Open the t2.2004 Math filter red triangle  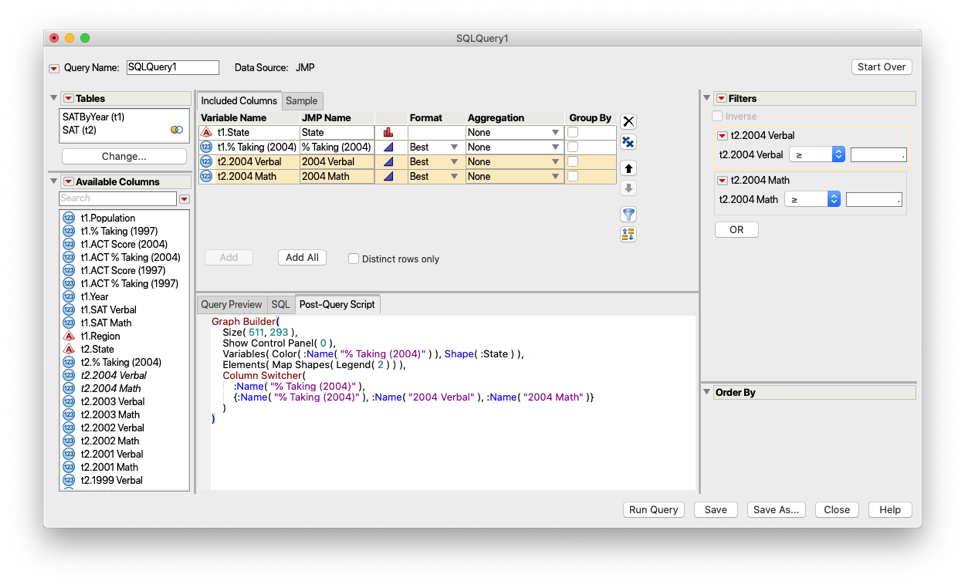[723, 181]
